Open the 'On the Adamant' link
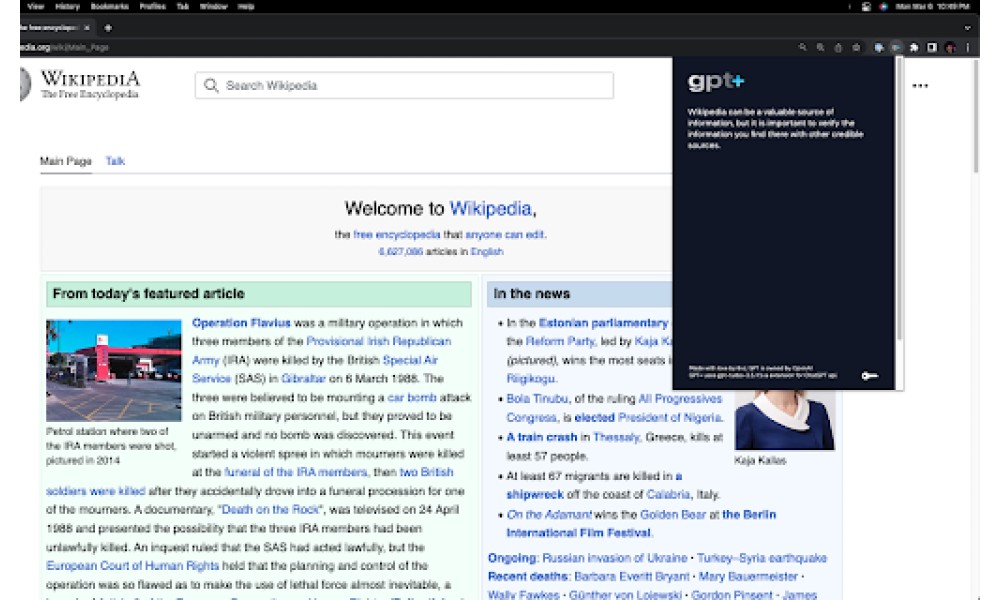 tap(548, 515)
